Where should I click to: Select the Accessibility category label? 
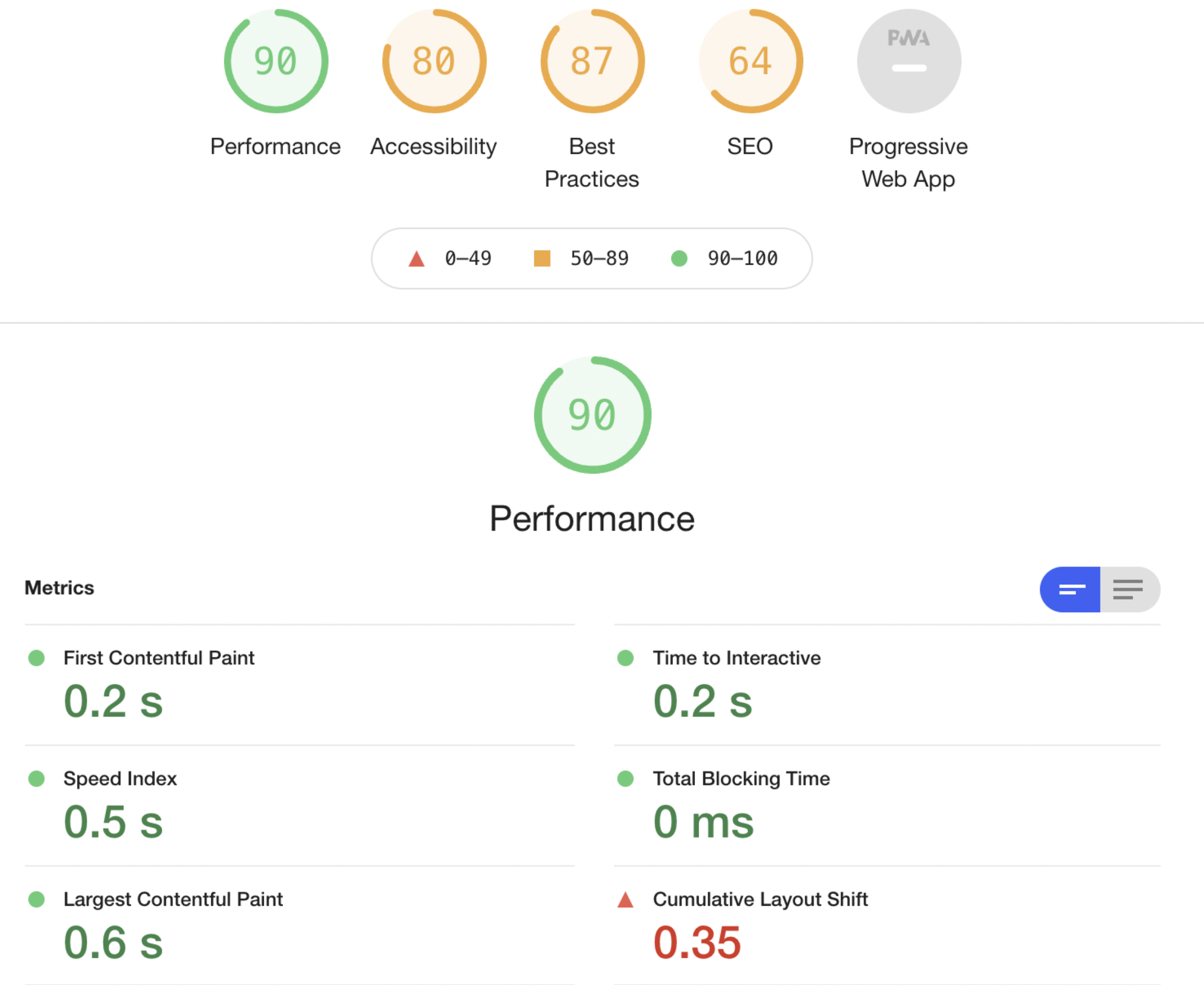point(434,146)
